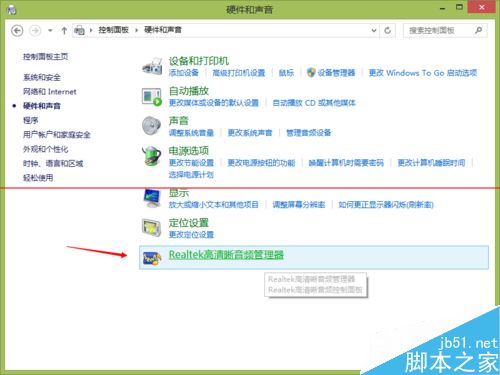Click the control panel icon in address bar

point(79,31)
